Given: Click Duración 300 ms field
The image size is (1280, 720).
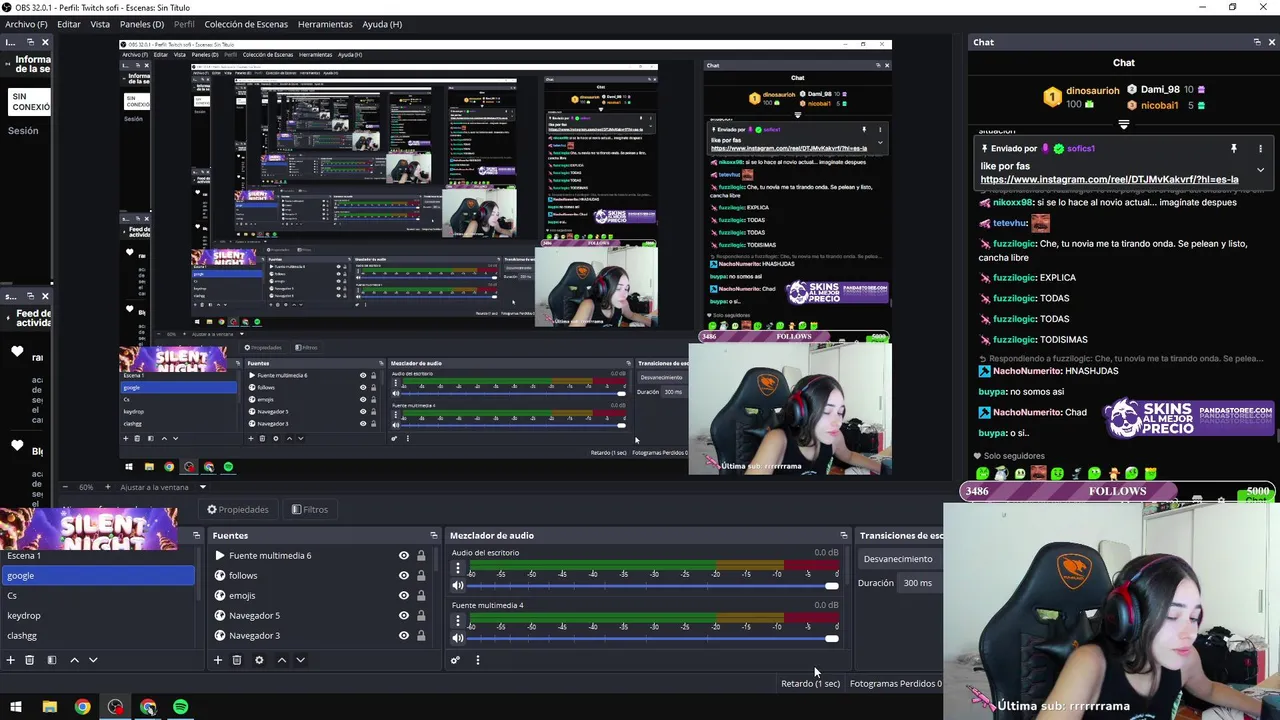Looking at the screenshot, I should (x=920, y=583).
